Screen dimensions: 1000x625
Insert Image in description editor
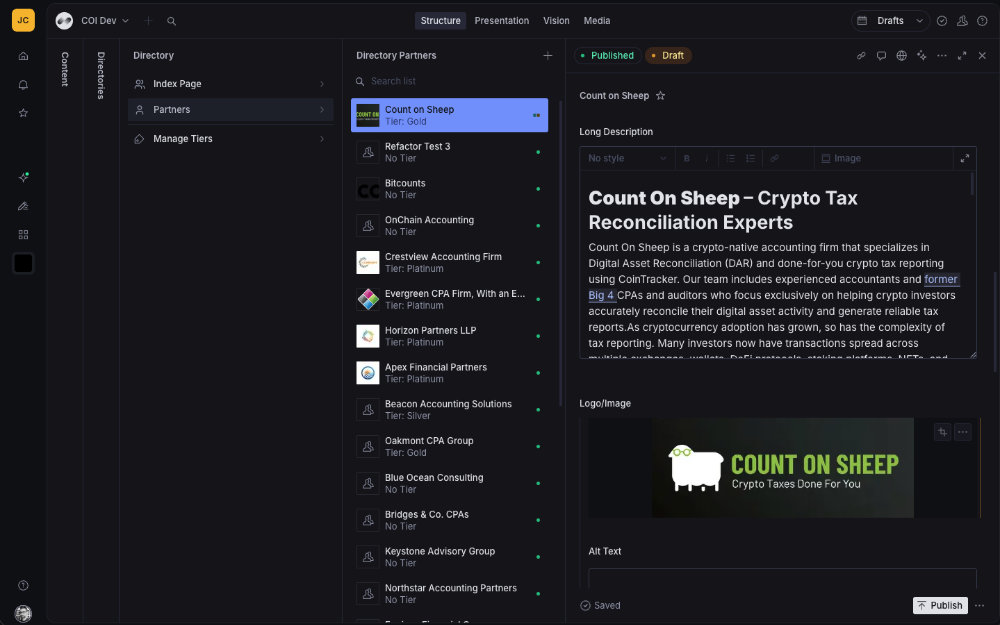pyautogui.click(x=841, y=158)
